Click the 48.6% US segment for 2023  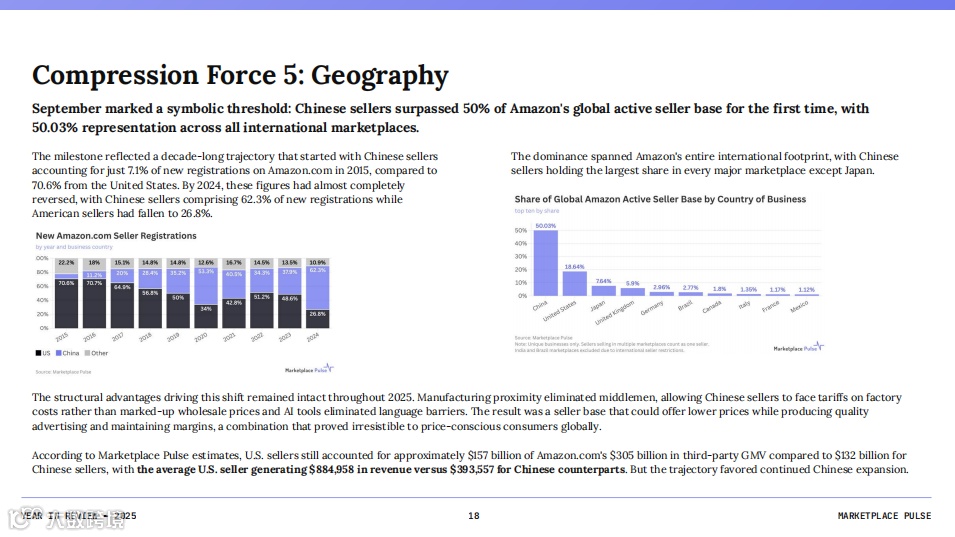pos(289,312)
